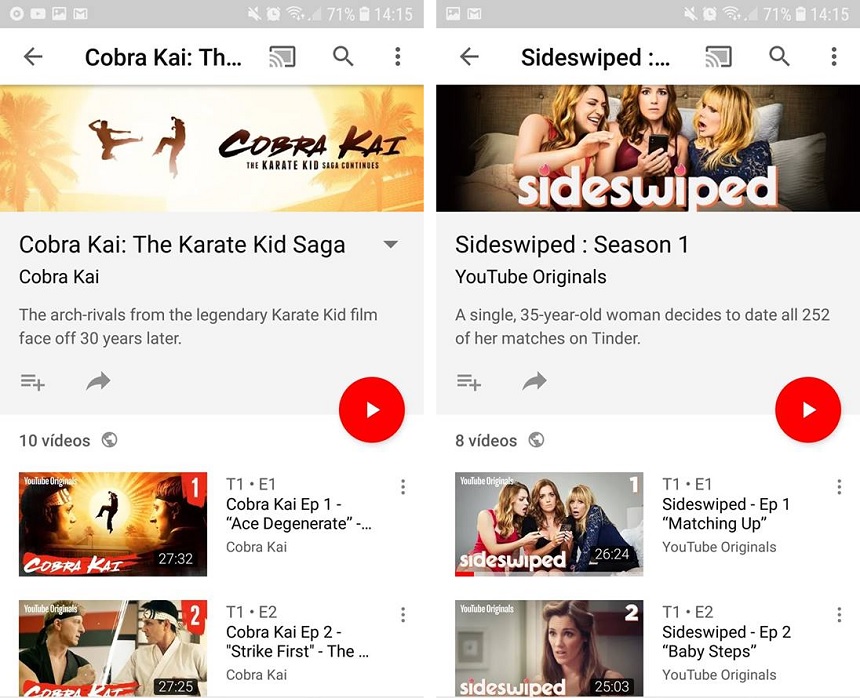This screenshot has width=860, height=698.
Task: Open options for Sideswiped Ep 1
Action: point(839,487)
